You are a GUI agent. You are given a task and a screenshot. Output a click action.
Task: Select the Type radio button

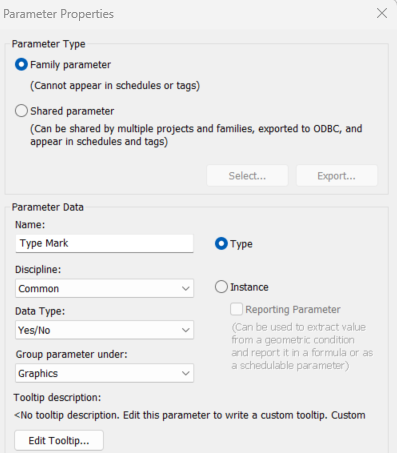[x=221, y=244]
